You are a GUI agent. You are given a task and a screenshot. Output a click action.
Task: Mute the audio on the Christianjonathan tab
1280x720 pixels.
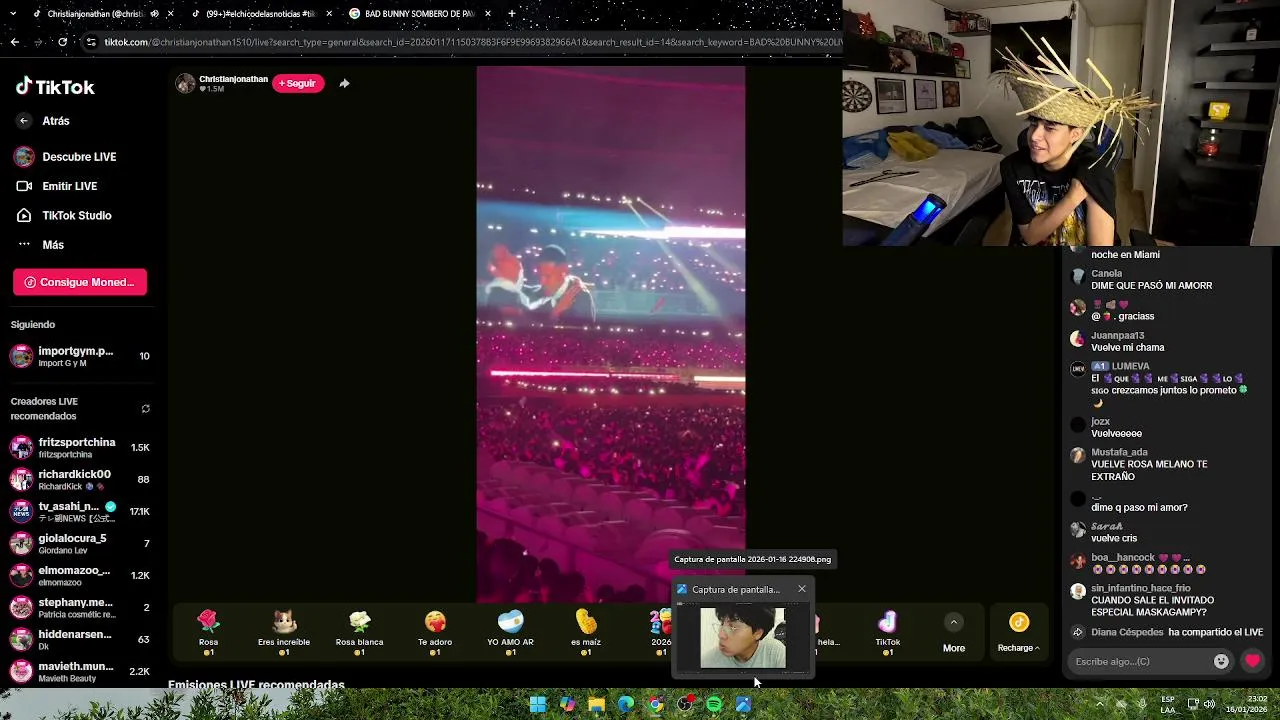pos(154,14)
